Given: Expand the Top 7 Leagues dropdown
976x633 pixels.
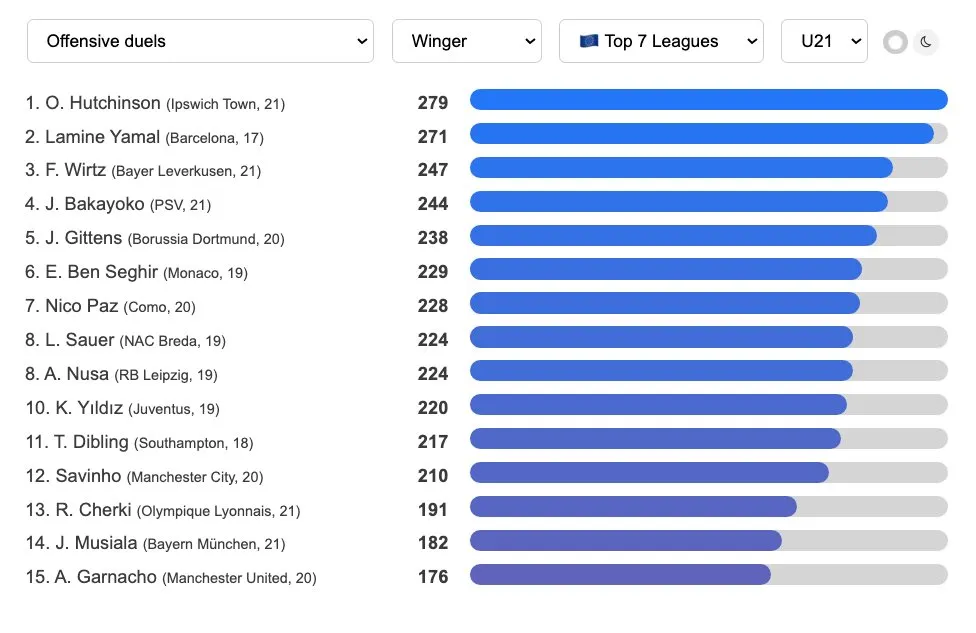Looking at the screenshot, I should click(661, 41).
